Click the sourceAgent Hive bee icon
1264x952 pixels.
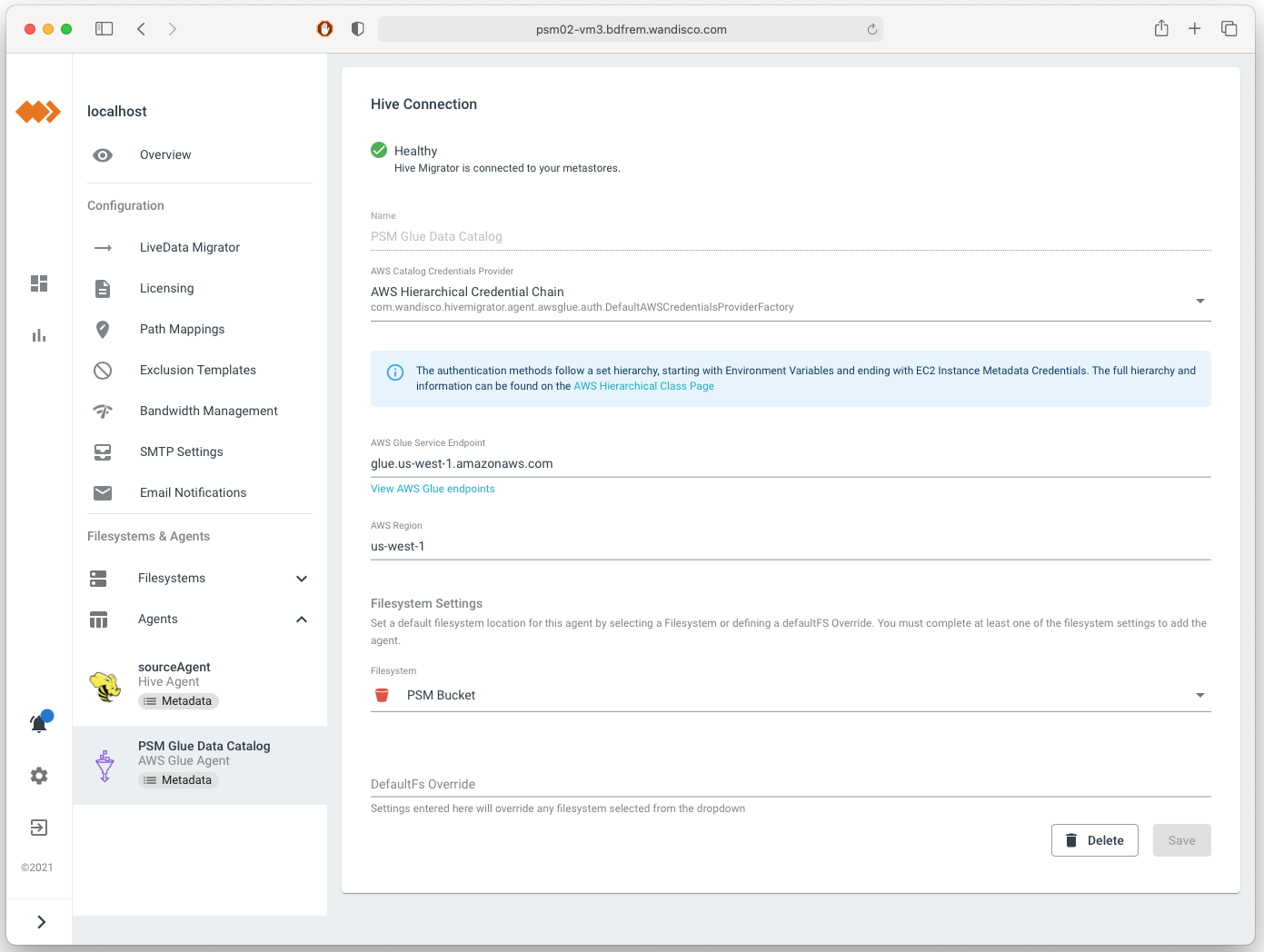[x=105, y=687]
